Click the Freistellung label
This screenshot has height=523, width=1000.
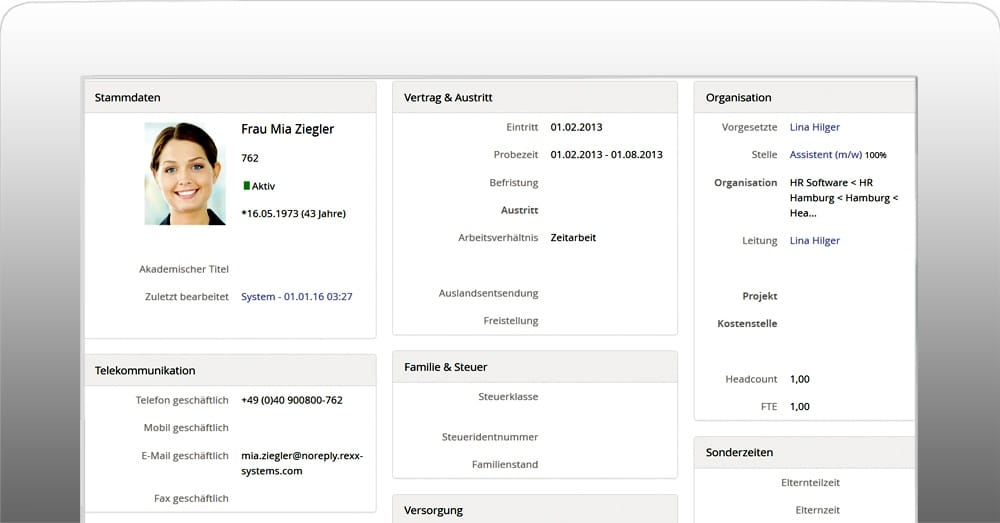tap(511, 321)
